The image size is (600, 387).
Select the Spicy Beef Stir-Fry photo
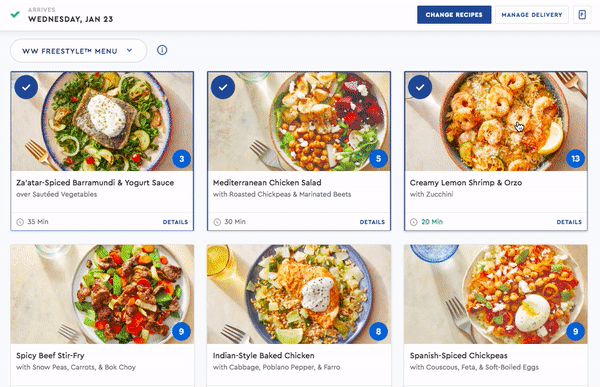click(x=102, y=294)
